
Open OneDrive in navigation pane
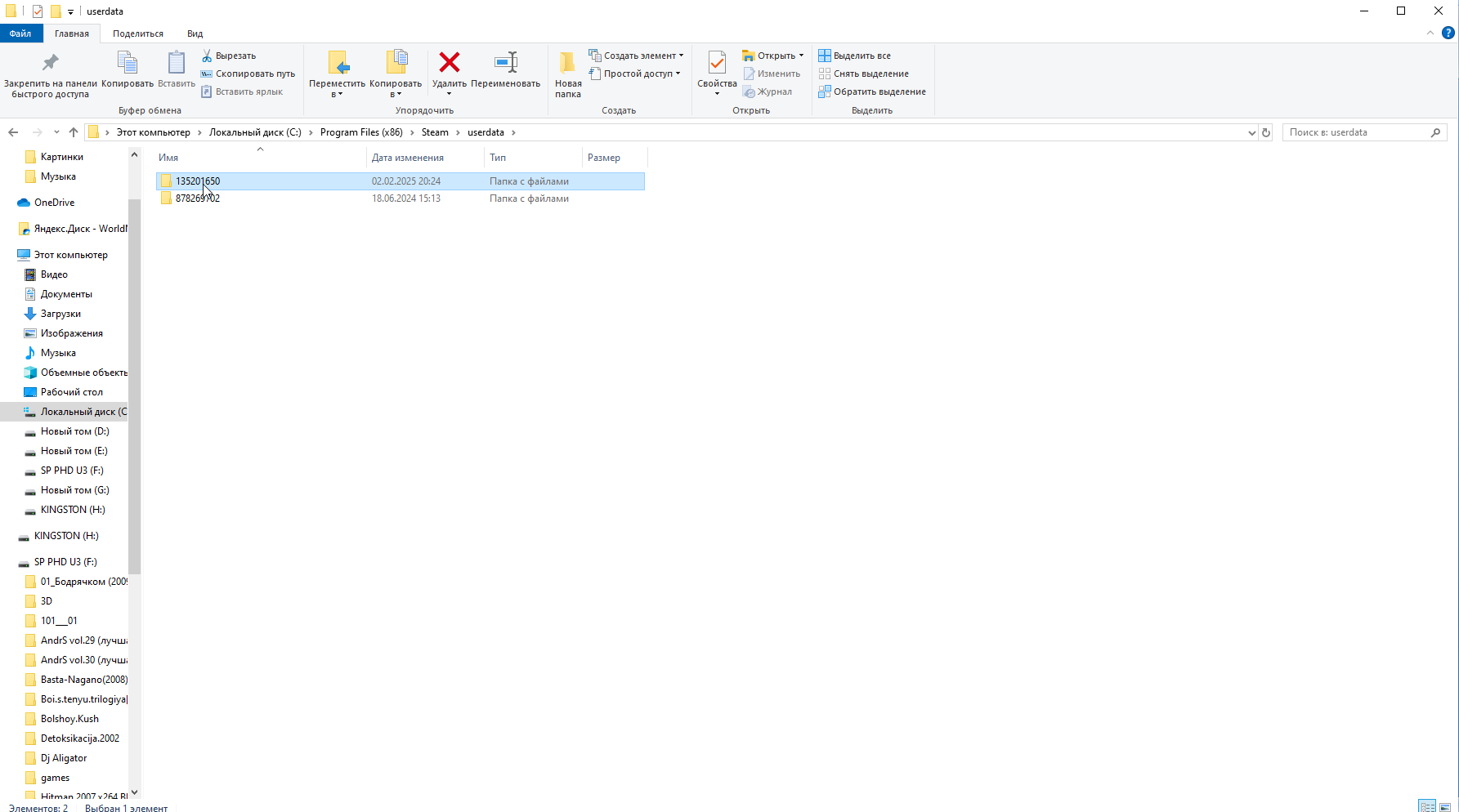[x=54, y=203]
